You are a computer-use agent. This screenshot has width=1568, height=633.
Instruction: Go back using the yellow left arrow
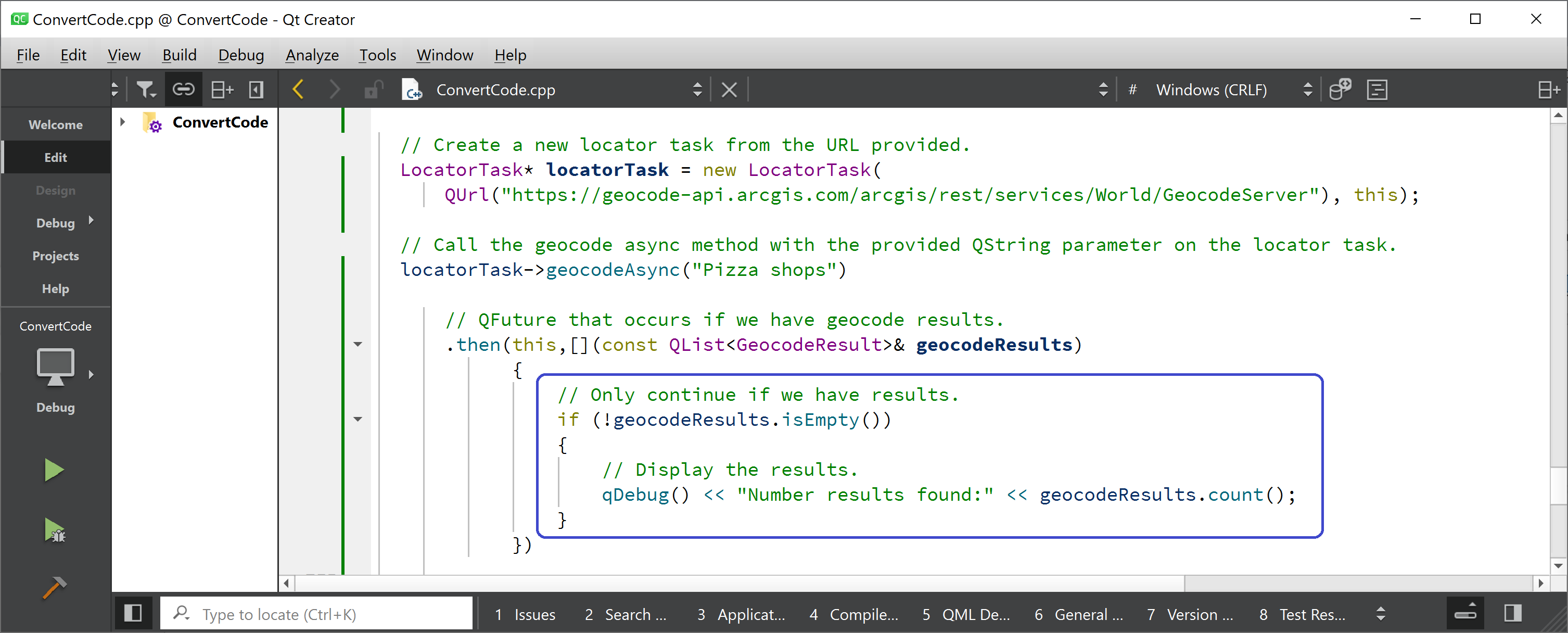pyautogui.click(x=298, y=90)
